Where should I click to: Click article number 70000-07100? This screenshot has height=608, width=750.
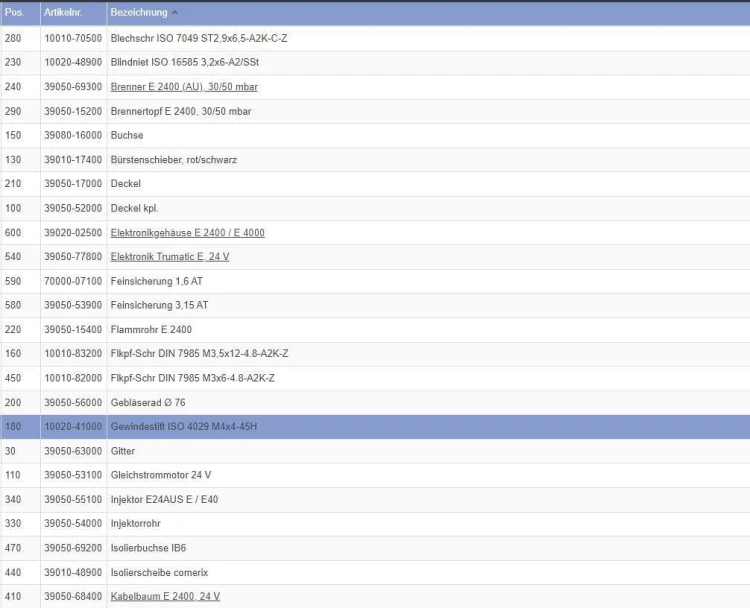(x=73, y=281)
